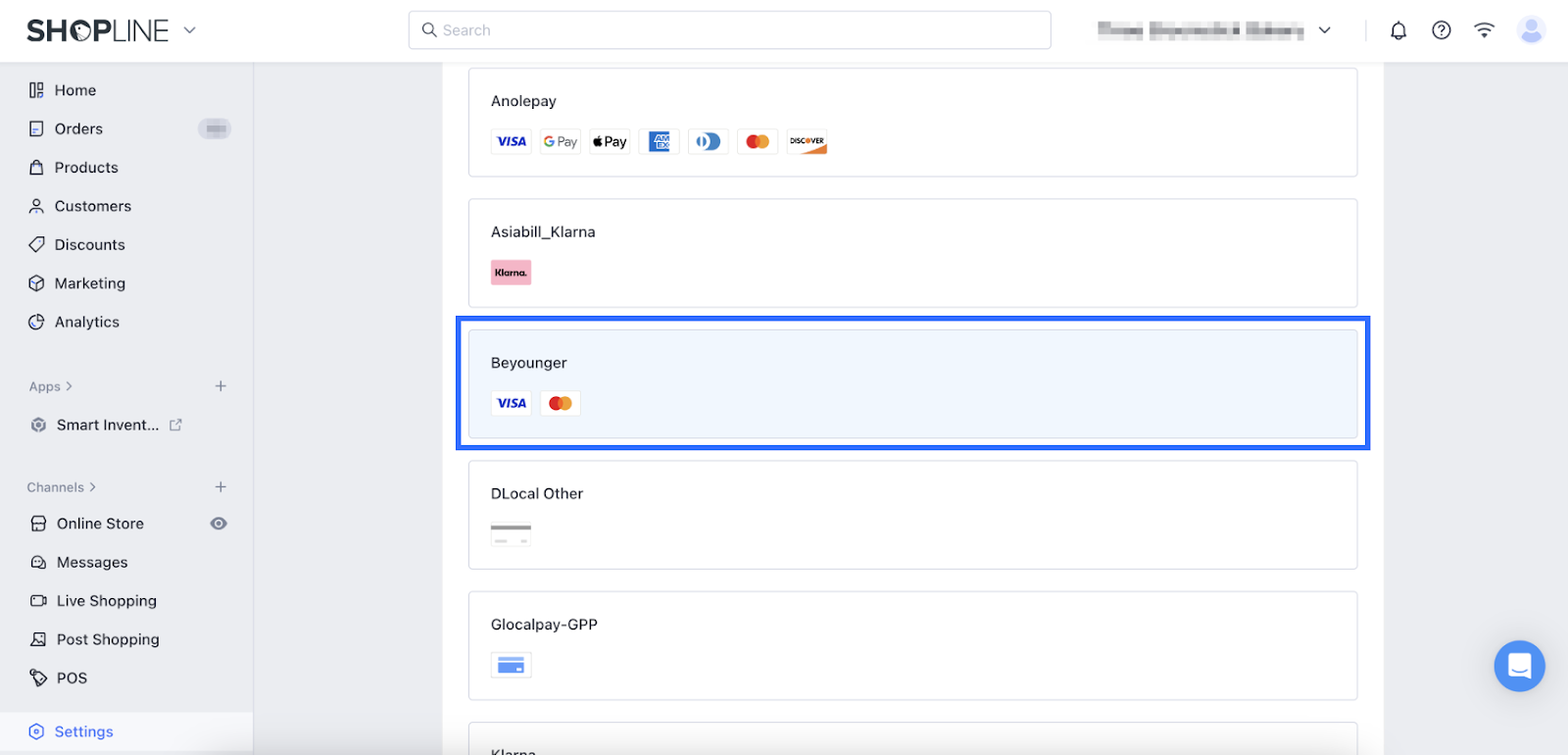This screenshot has width=1568, height=756.
Task: Click the Klarna pink logo
Action: (x=512, y=273)
